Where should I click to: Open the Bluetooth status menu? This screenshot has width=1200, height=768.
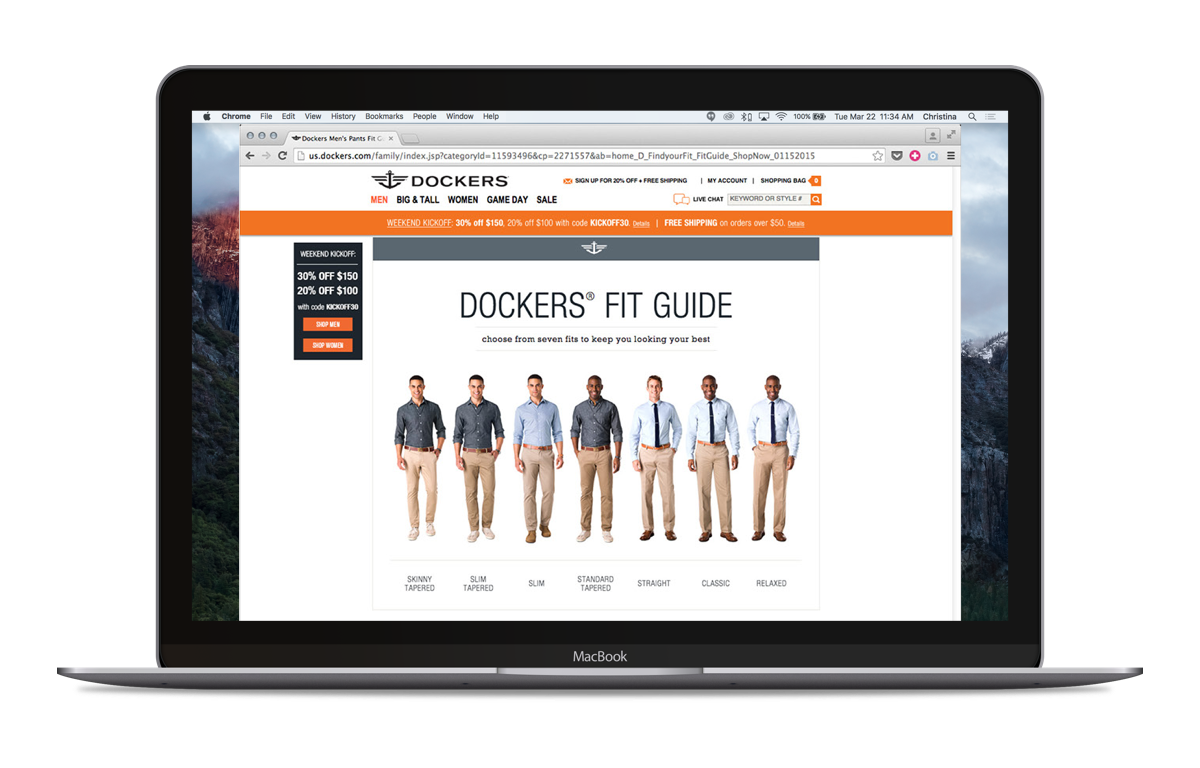746,117
